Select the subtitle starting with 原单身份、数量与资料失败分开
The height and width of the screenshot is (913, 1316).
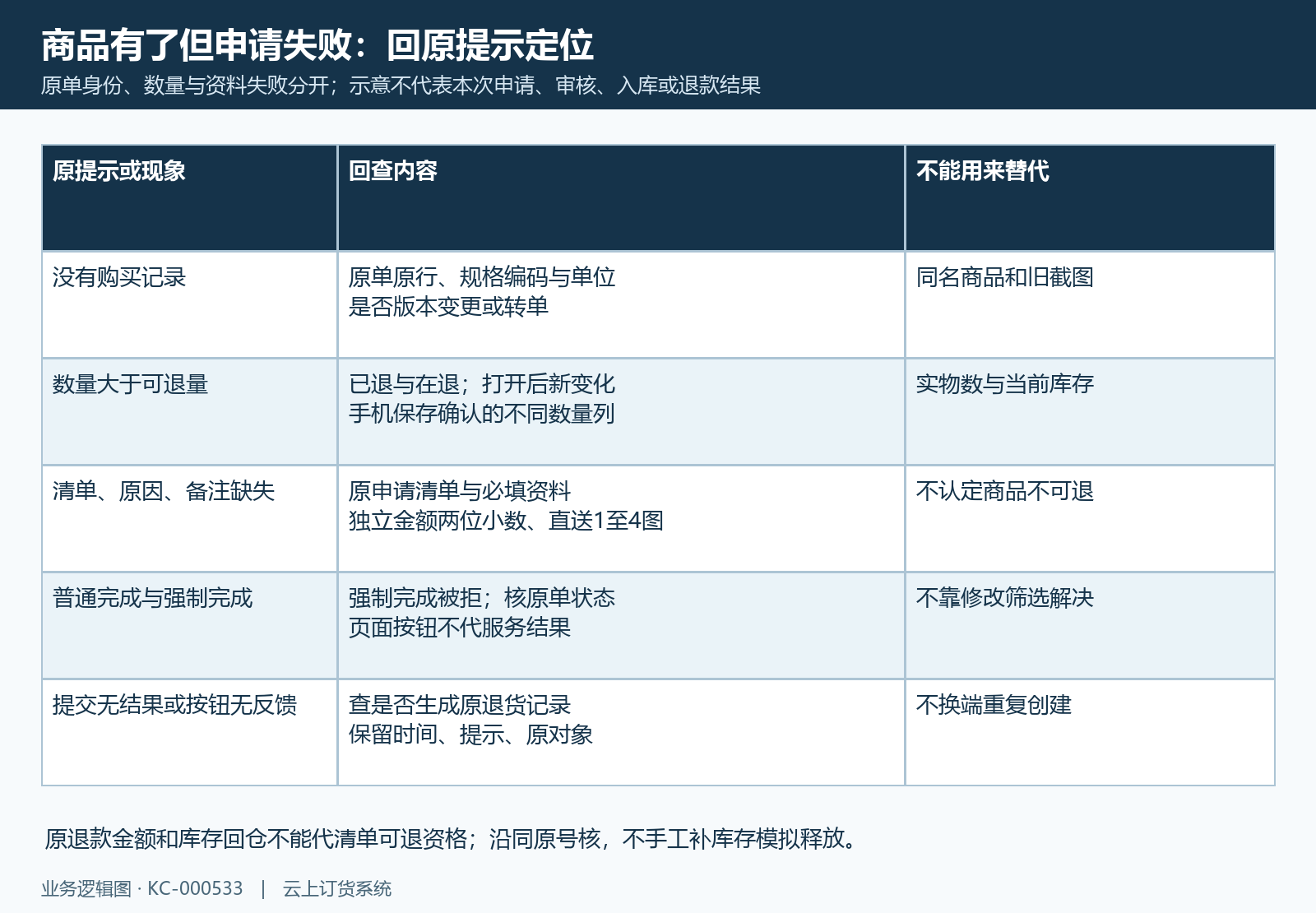(x=401, y=86)
